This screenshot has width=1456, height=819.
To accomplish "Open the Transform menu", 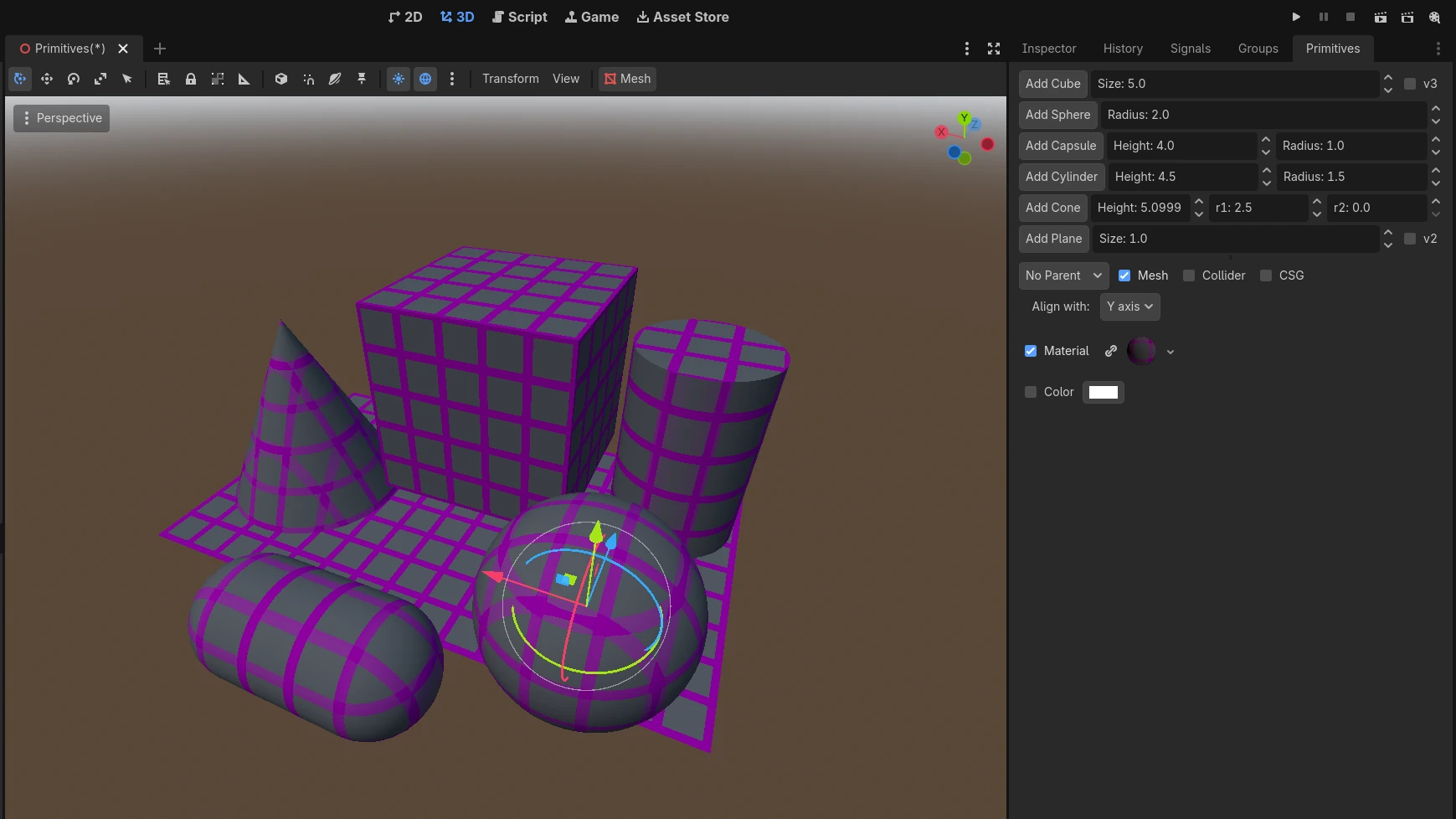I will (511, 79).
